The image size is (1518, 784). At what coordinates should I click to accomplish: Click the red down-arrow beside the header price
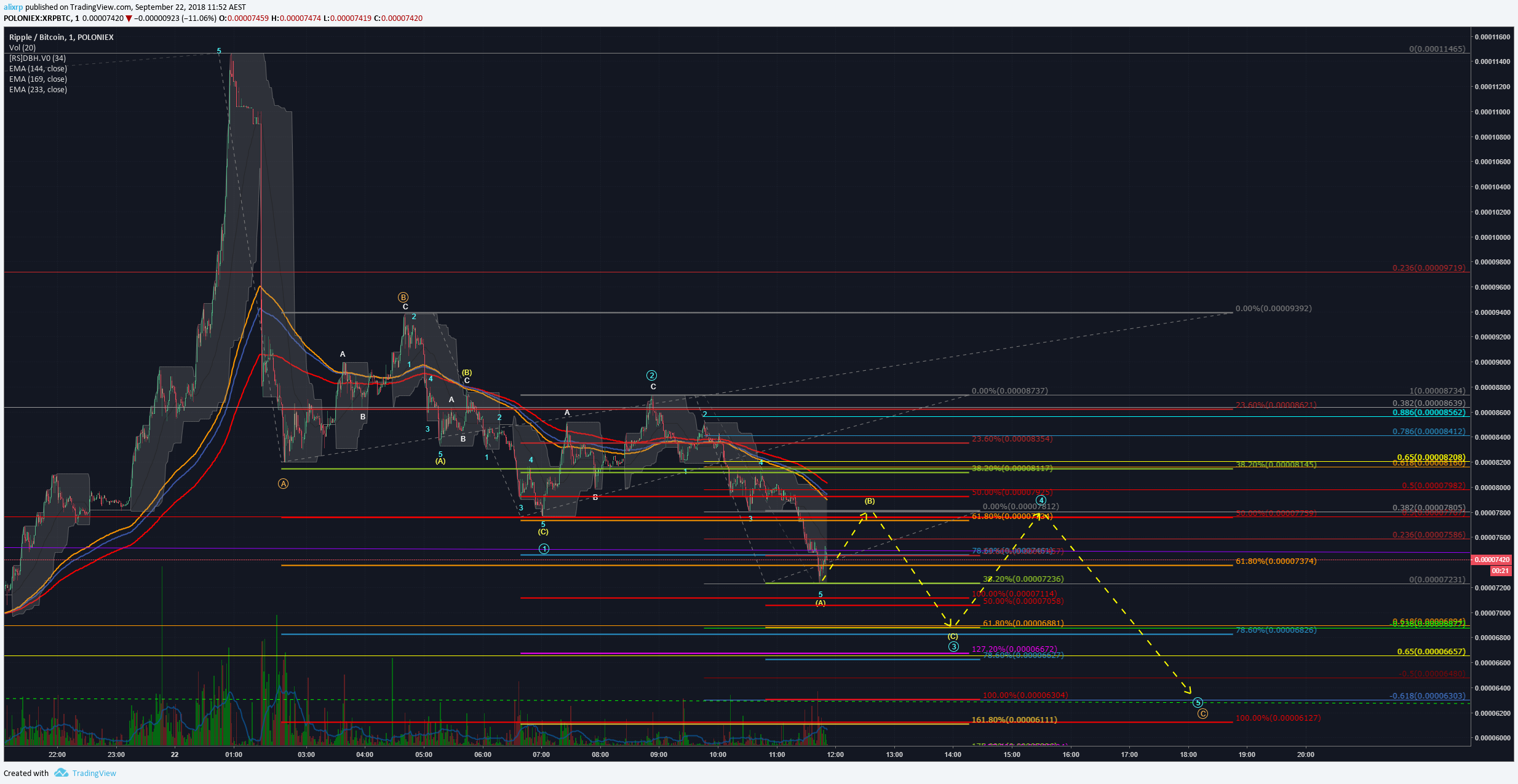pos(129,18)
